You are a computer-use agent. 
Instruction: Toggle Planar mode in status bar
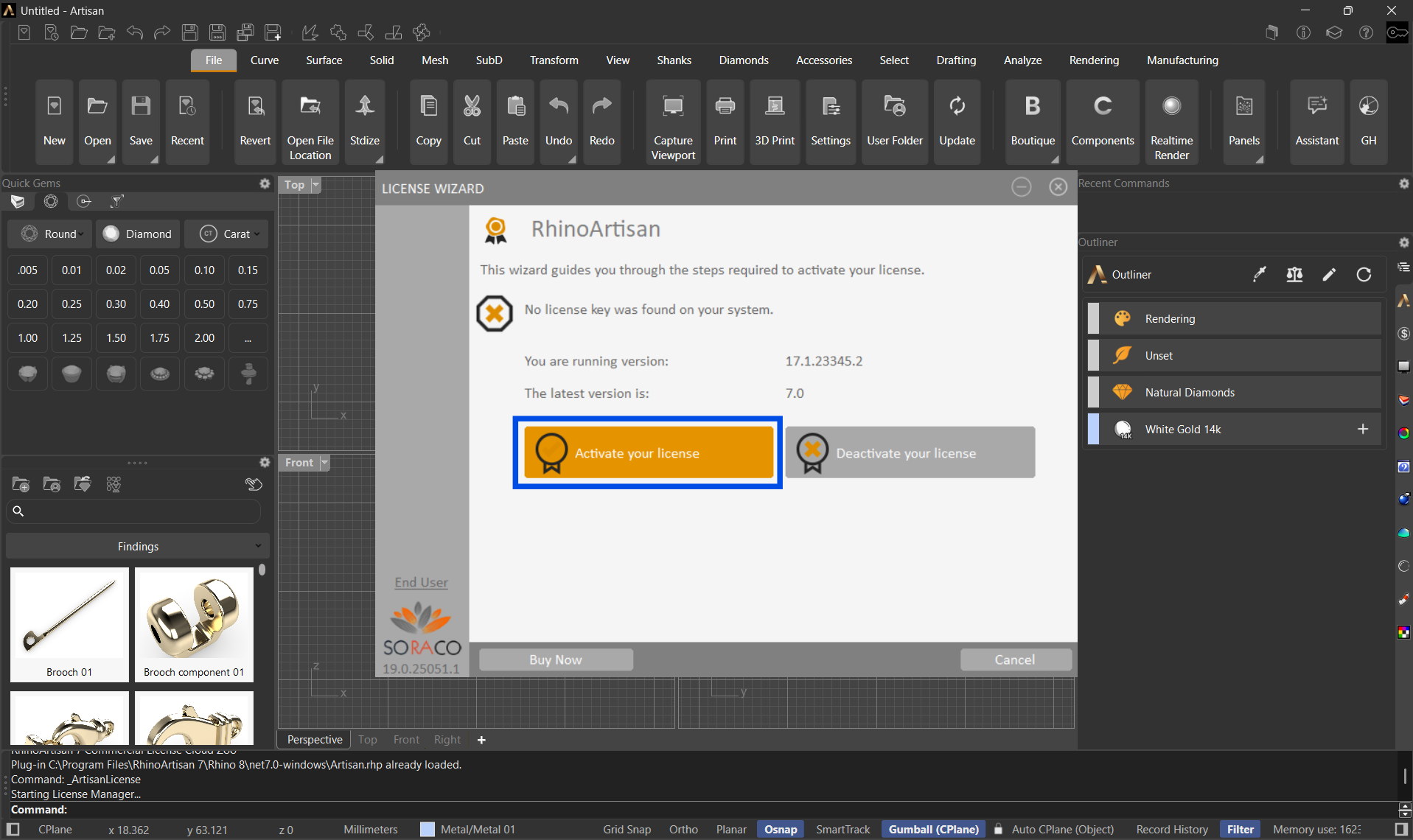click(731, 829)
